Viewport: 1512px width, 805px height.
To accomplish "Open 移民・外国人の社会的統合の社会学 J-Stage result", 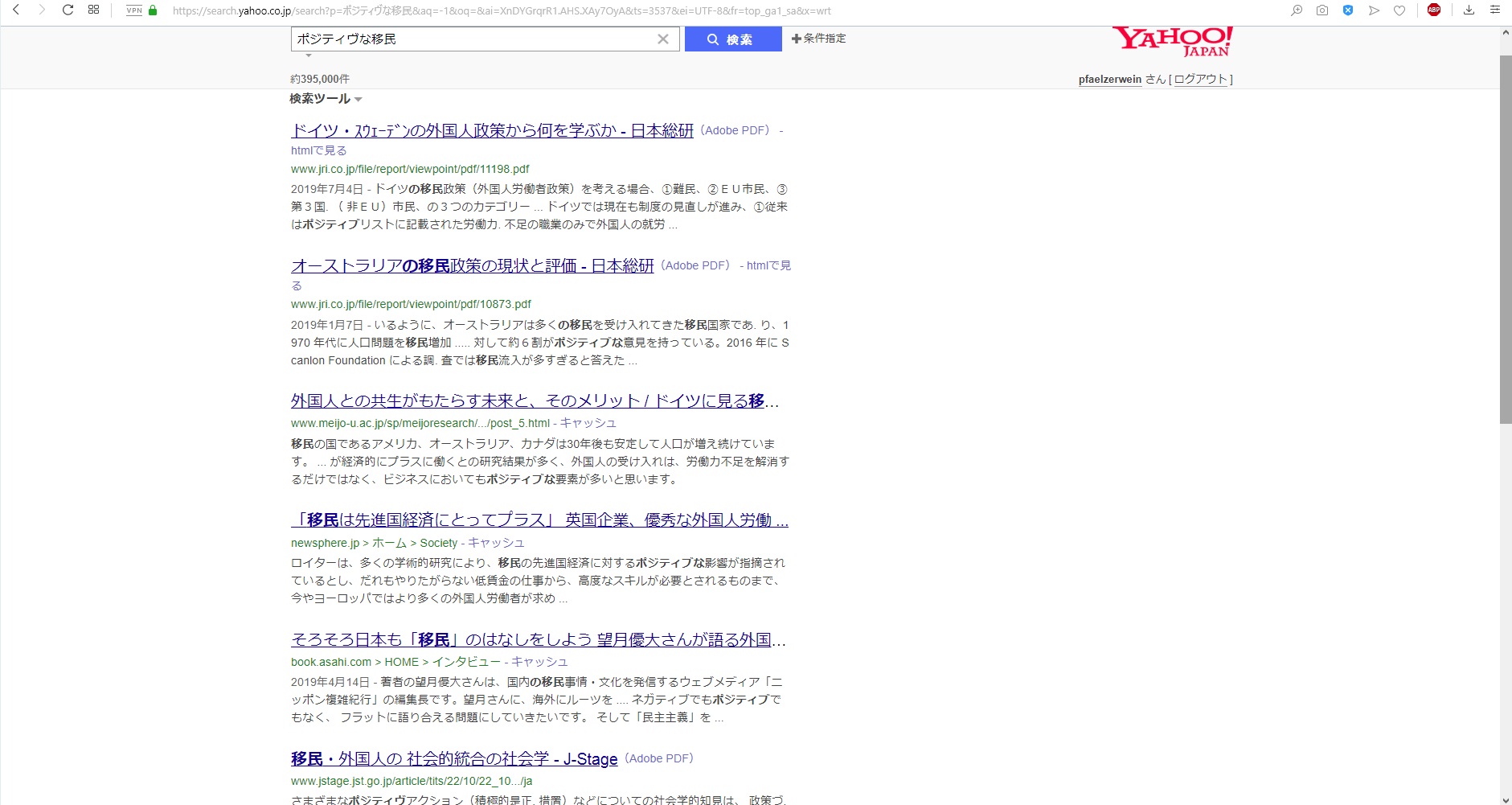I will [454, 759].
